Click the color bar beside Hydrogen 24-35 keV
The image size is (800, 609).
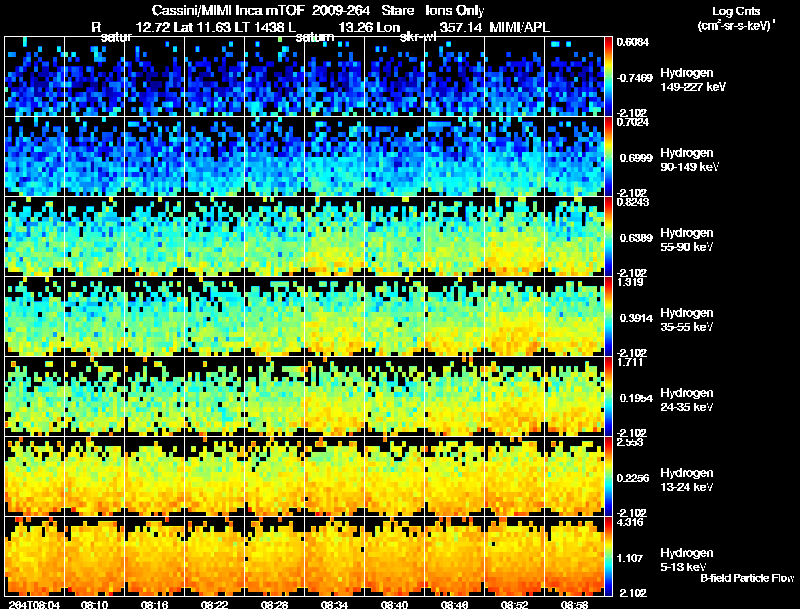(608, 396)
